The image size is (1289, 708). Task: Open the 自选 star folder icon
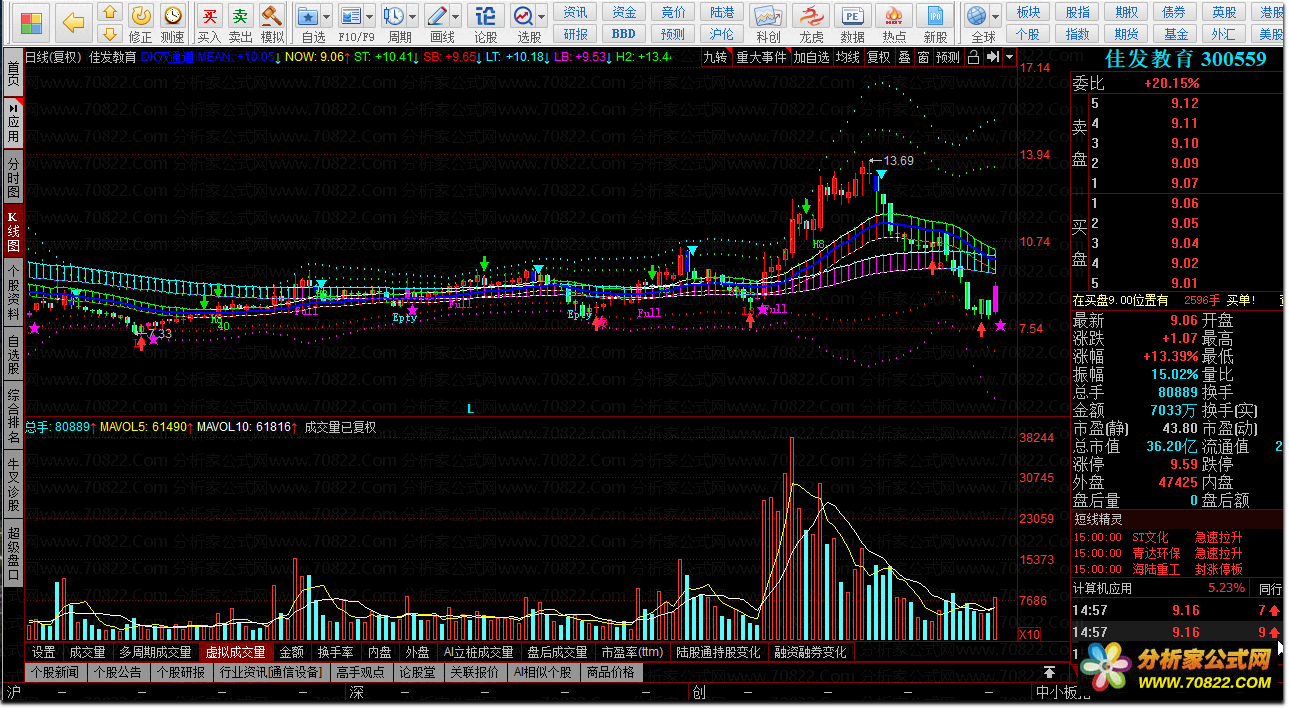(x=307, y=16)
